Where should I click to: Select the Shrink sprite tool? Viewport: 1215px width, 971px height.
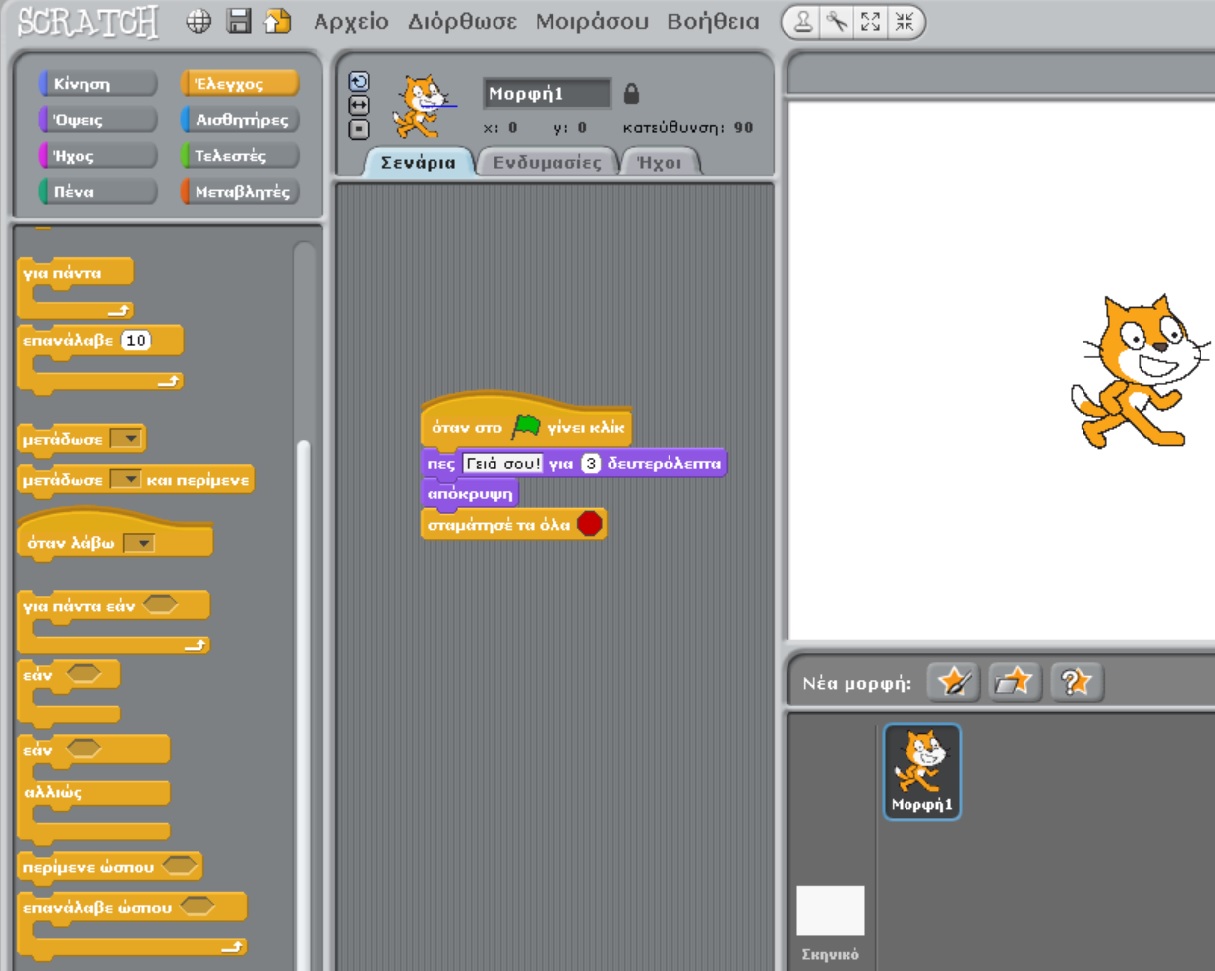point(904,22)
